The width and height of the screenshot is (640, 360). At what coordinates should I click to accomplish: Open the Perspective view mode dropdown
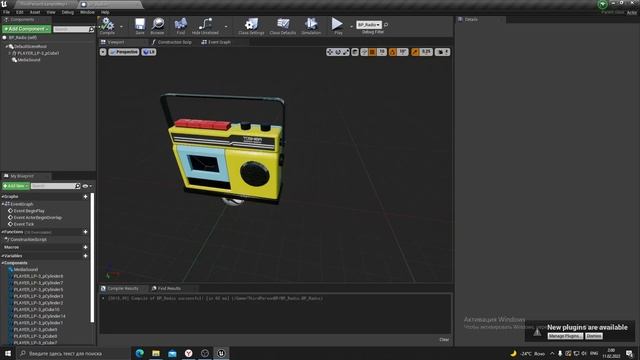(124, 52)
